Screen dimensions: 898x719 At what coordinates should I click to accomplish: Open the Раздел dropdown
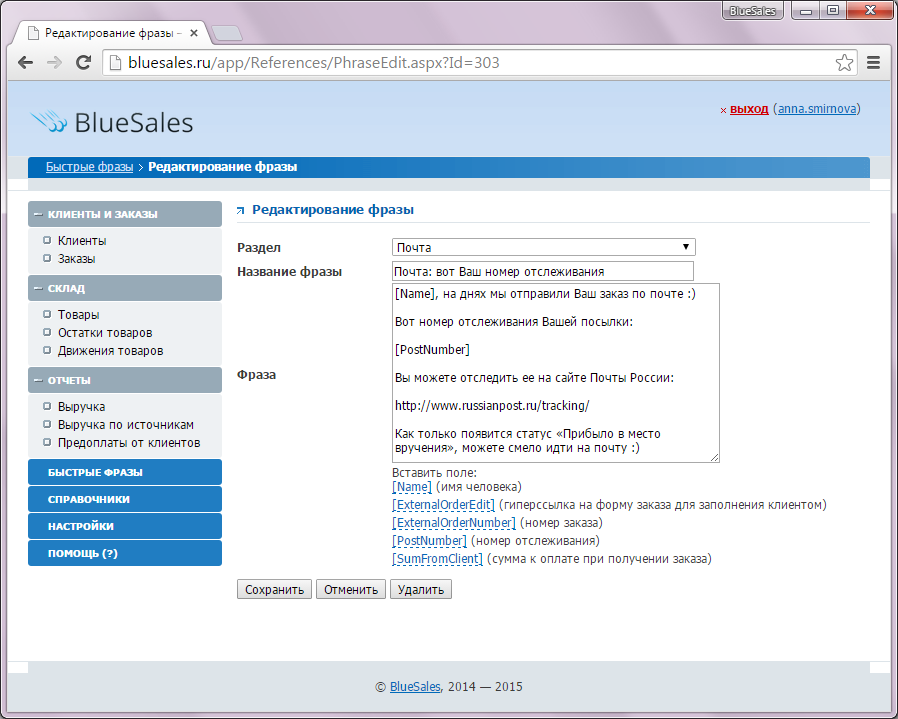pos(543,247)
